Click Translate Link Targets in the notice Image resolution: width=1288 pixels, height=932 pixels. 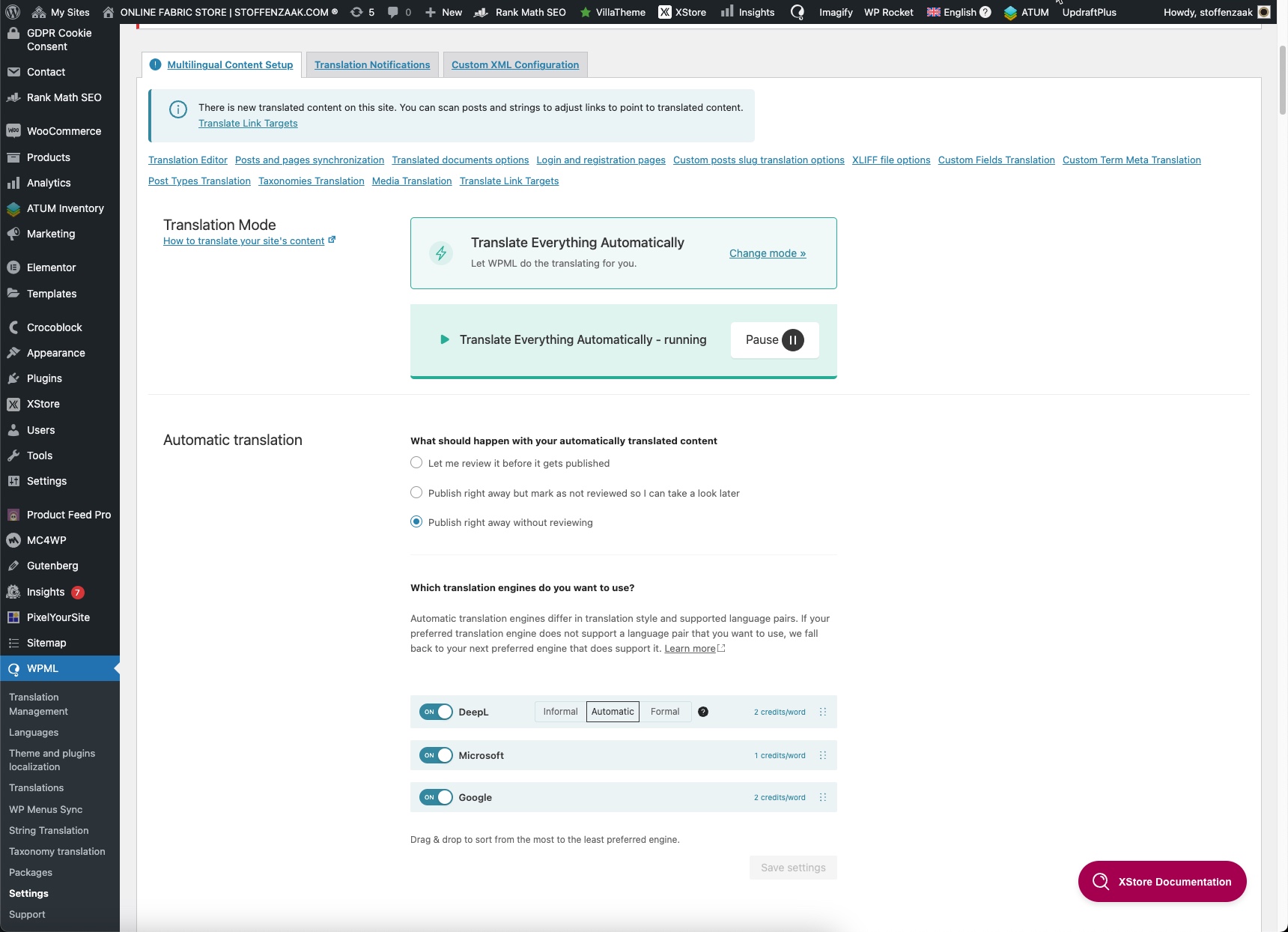click(248, 123)
